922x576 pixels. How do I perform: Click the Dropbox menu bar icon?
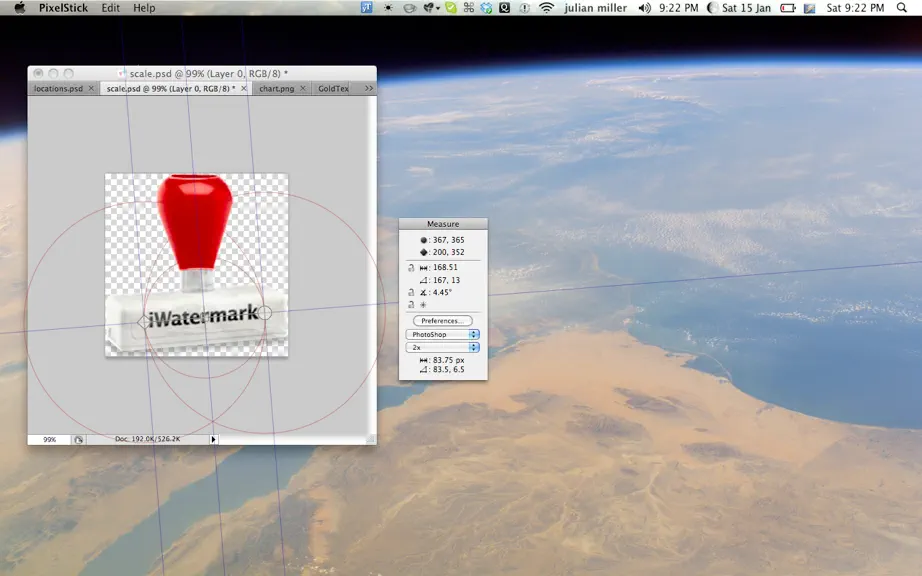click(486, 8)
